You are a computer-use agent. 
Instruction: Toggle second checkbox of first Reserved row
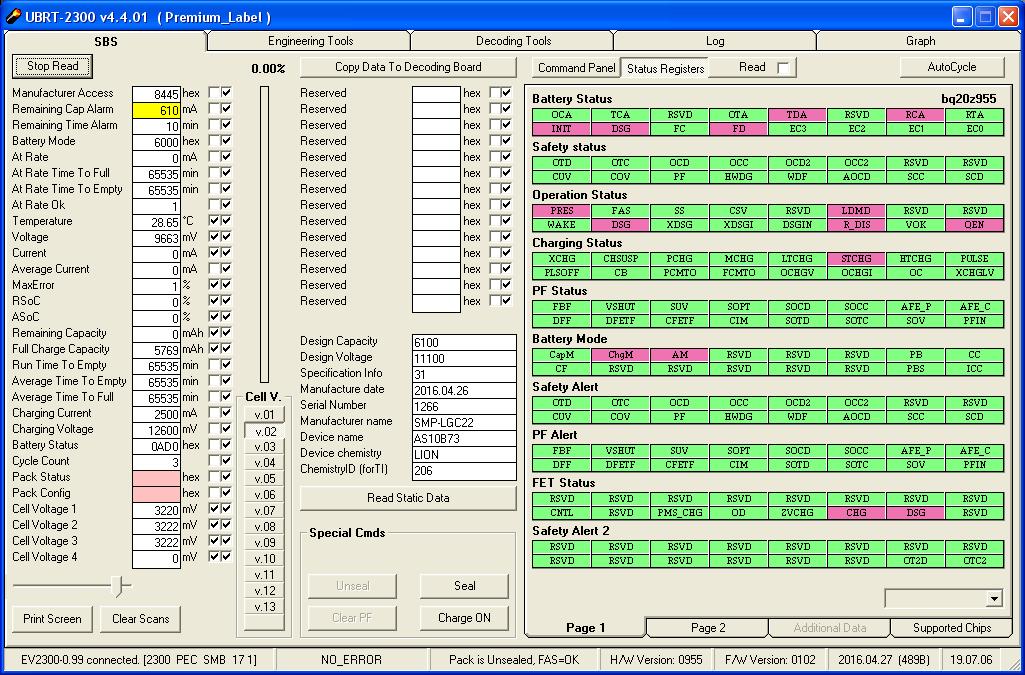click(506, 93)
